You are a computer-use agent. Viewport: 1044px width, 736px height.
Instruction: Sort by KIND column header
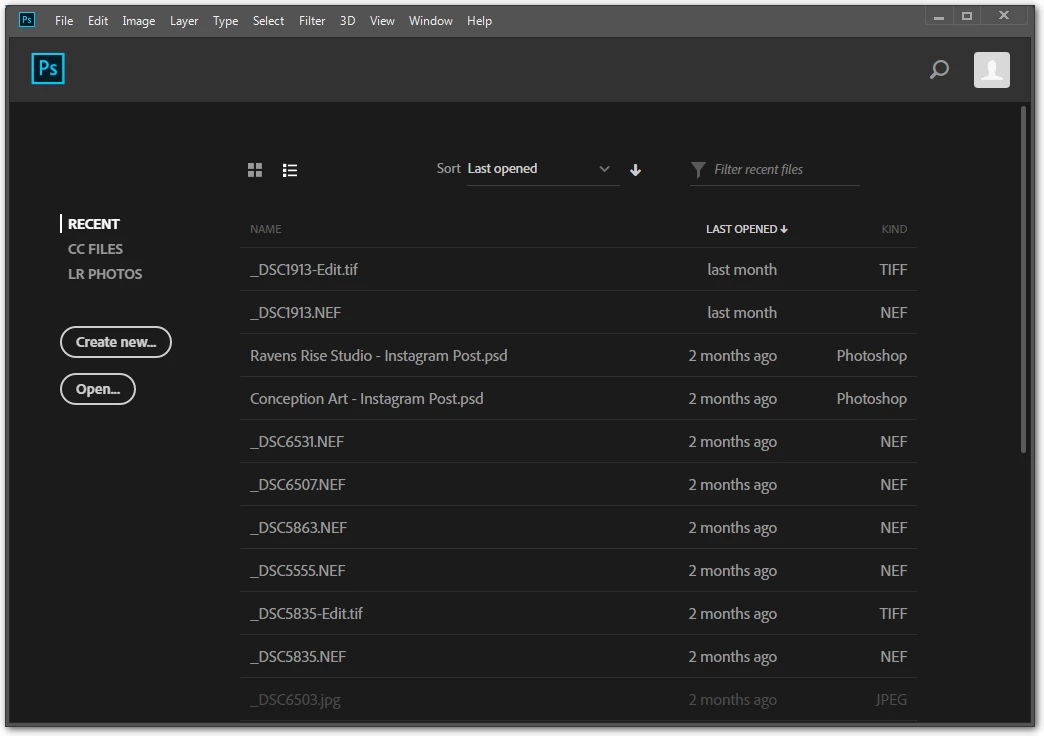(894, 229)
